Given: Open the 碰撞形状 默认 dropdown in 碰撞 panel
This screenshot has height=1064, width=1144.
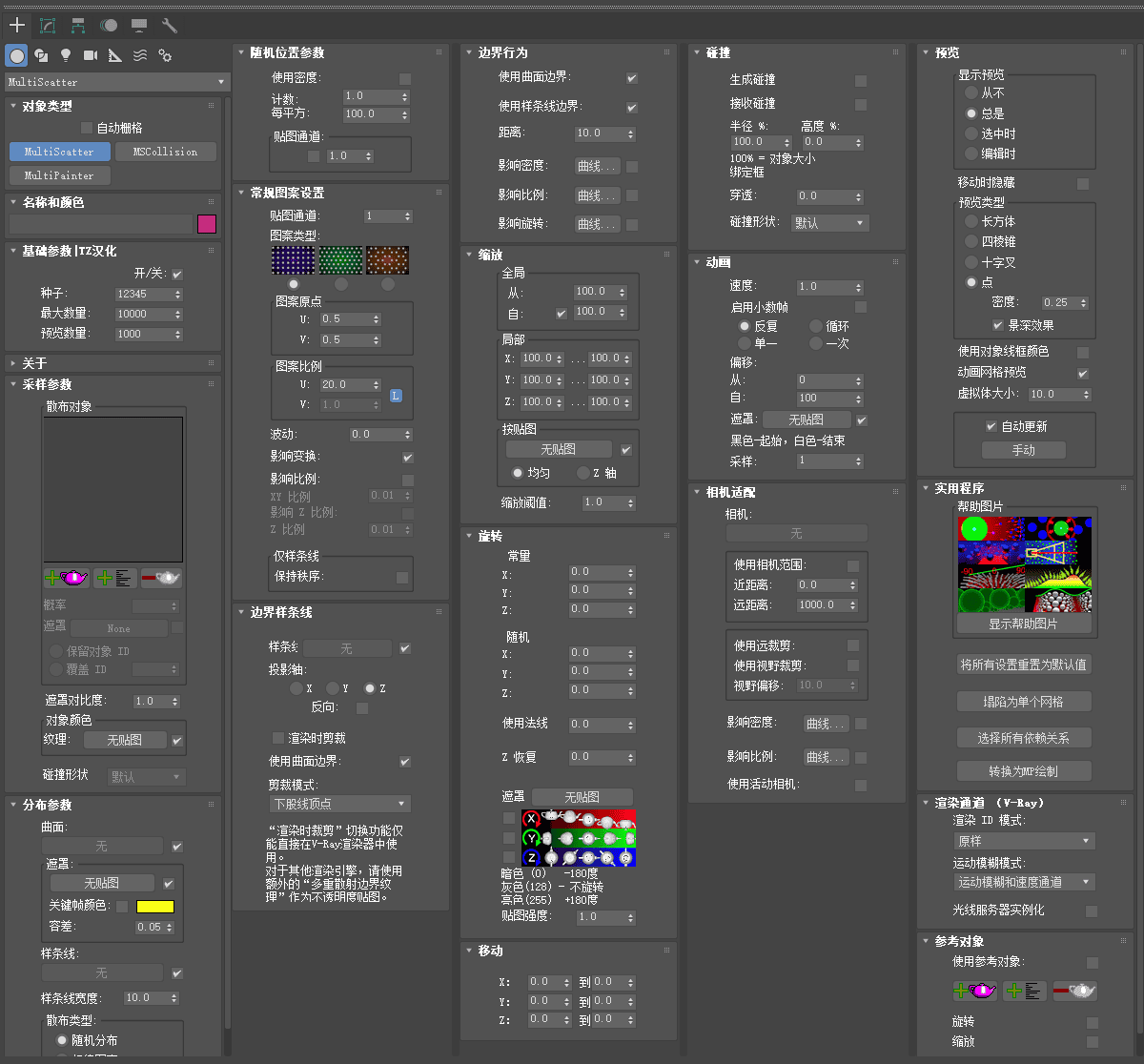Looking at the screenshot, I should point(829,223).
